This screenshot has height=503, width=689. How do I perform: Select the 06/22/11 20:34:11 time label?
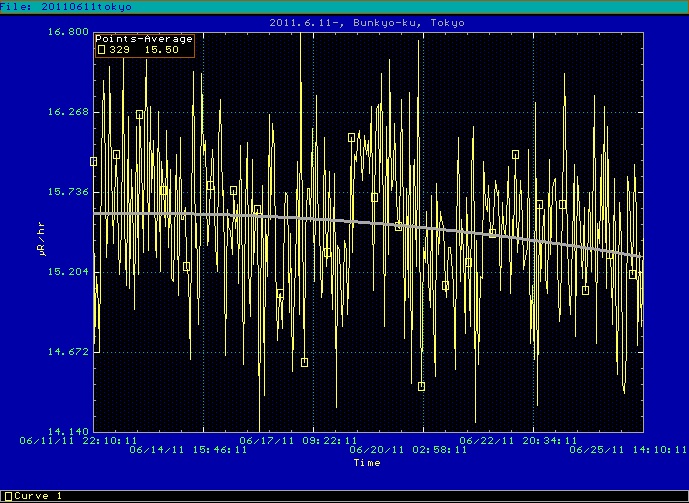pyautogui.click(x=518, y=439)
